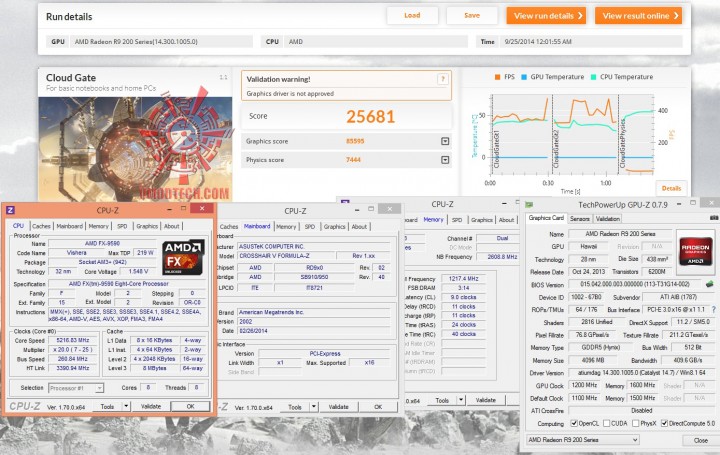This screenshot has width=720, height=455.
Task: Click the AMD FX processor logo
Action: pos(184,257)
